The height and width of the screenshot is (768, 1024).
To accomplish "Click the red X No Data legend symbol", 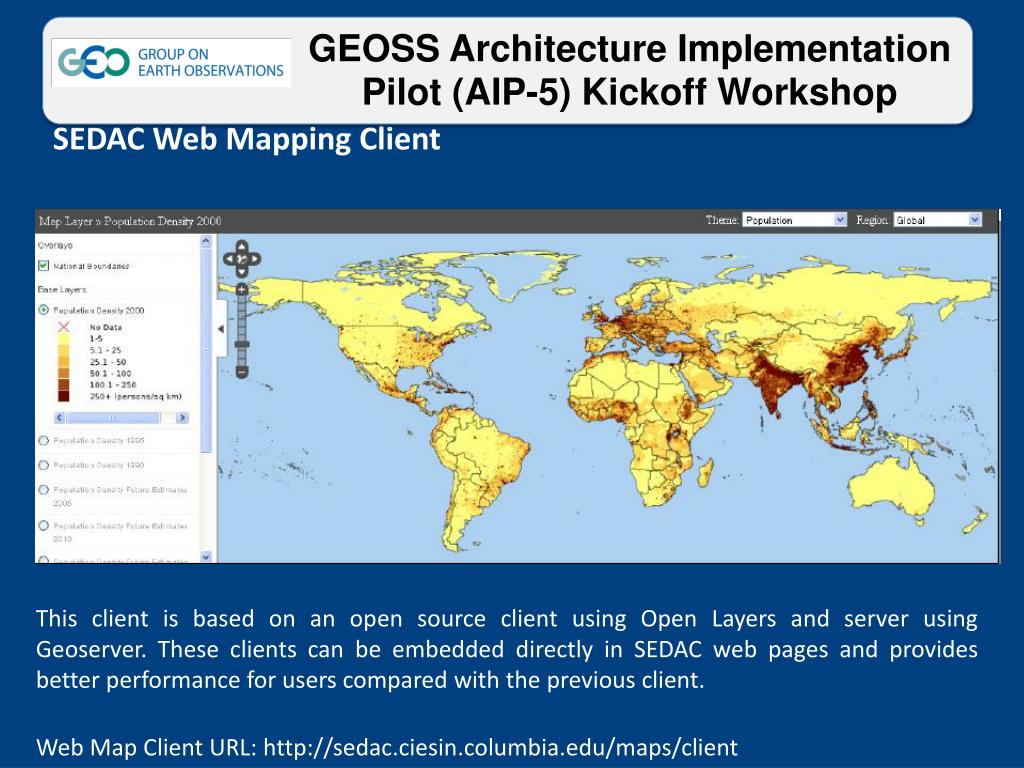I will click(x=63, y=327).
